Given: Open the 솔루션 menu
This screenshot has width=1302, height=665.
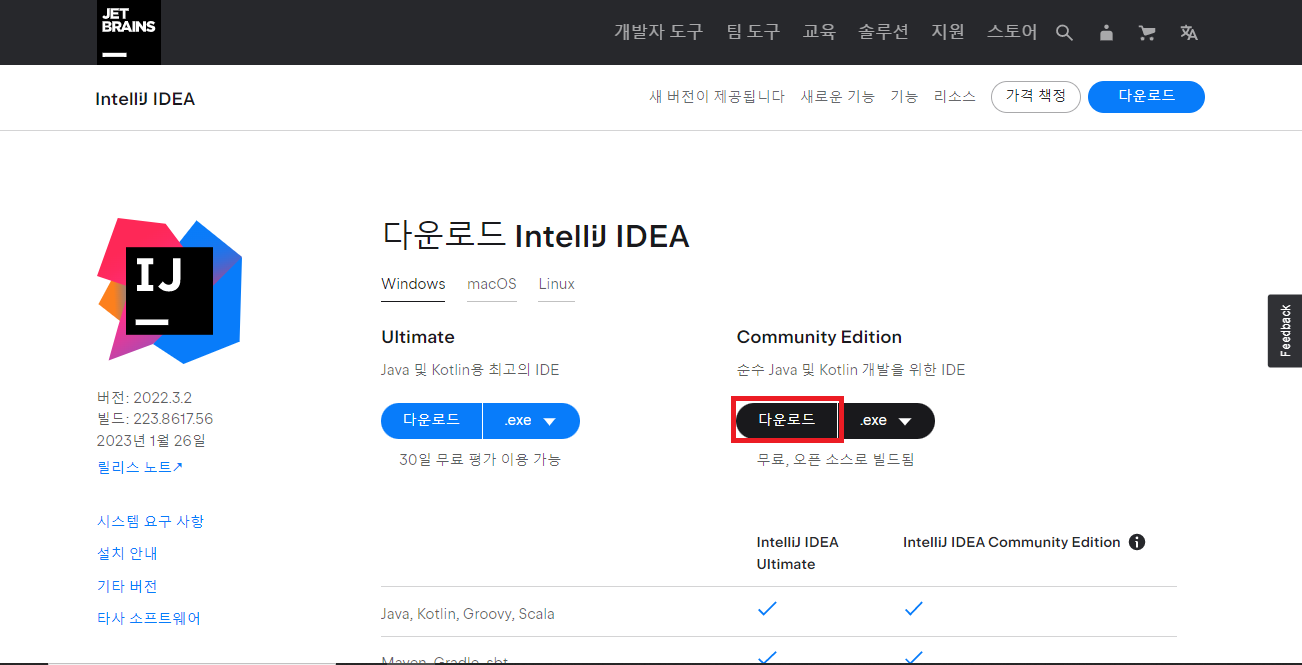Looking at the screenshot, I should (883, 32).
